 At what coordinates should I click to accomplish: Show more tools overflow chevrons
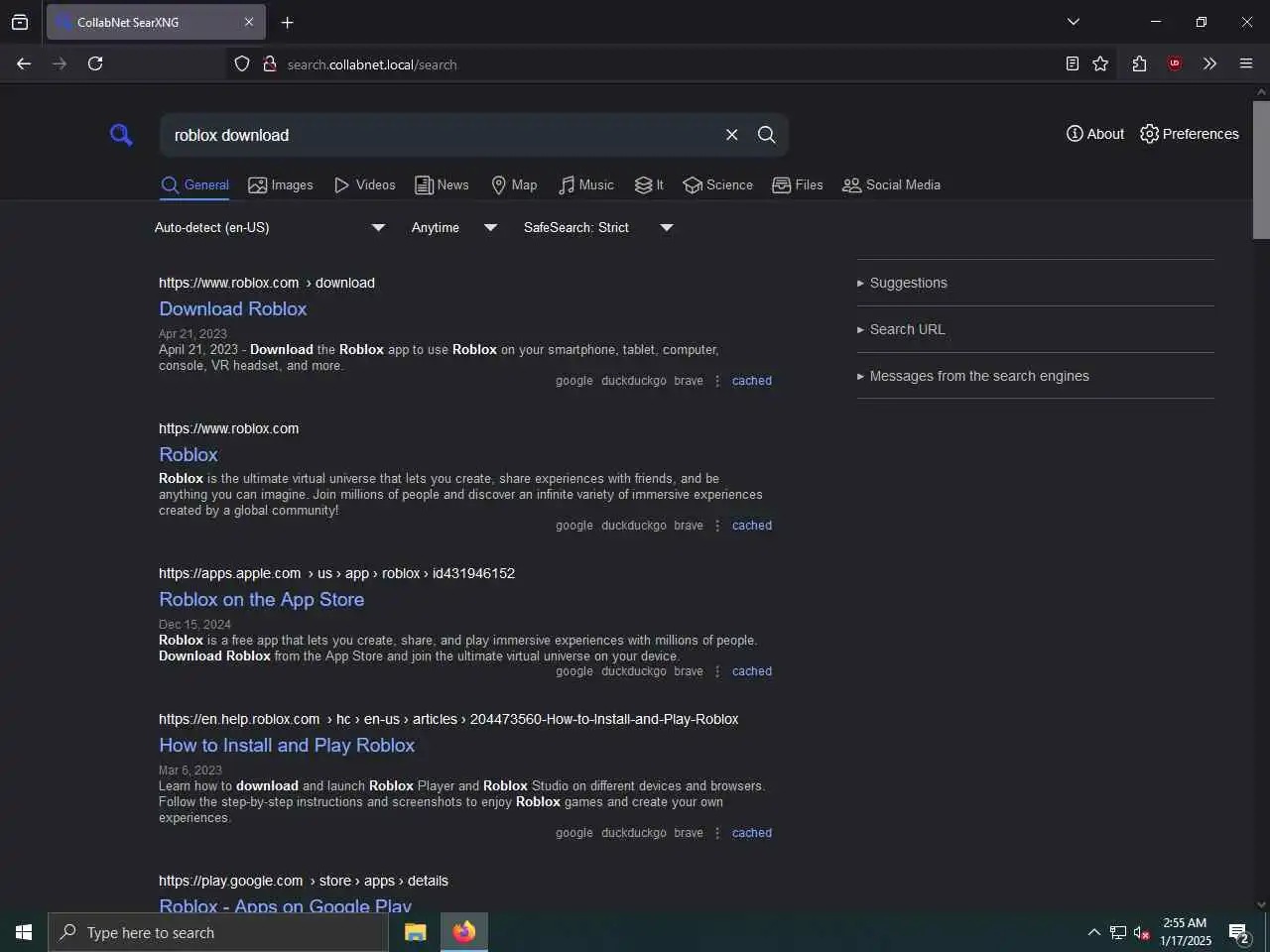pos(1209,63)
